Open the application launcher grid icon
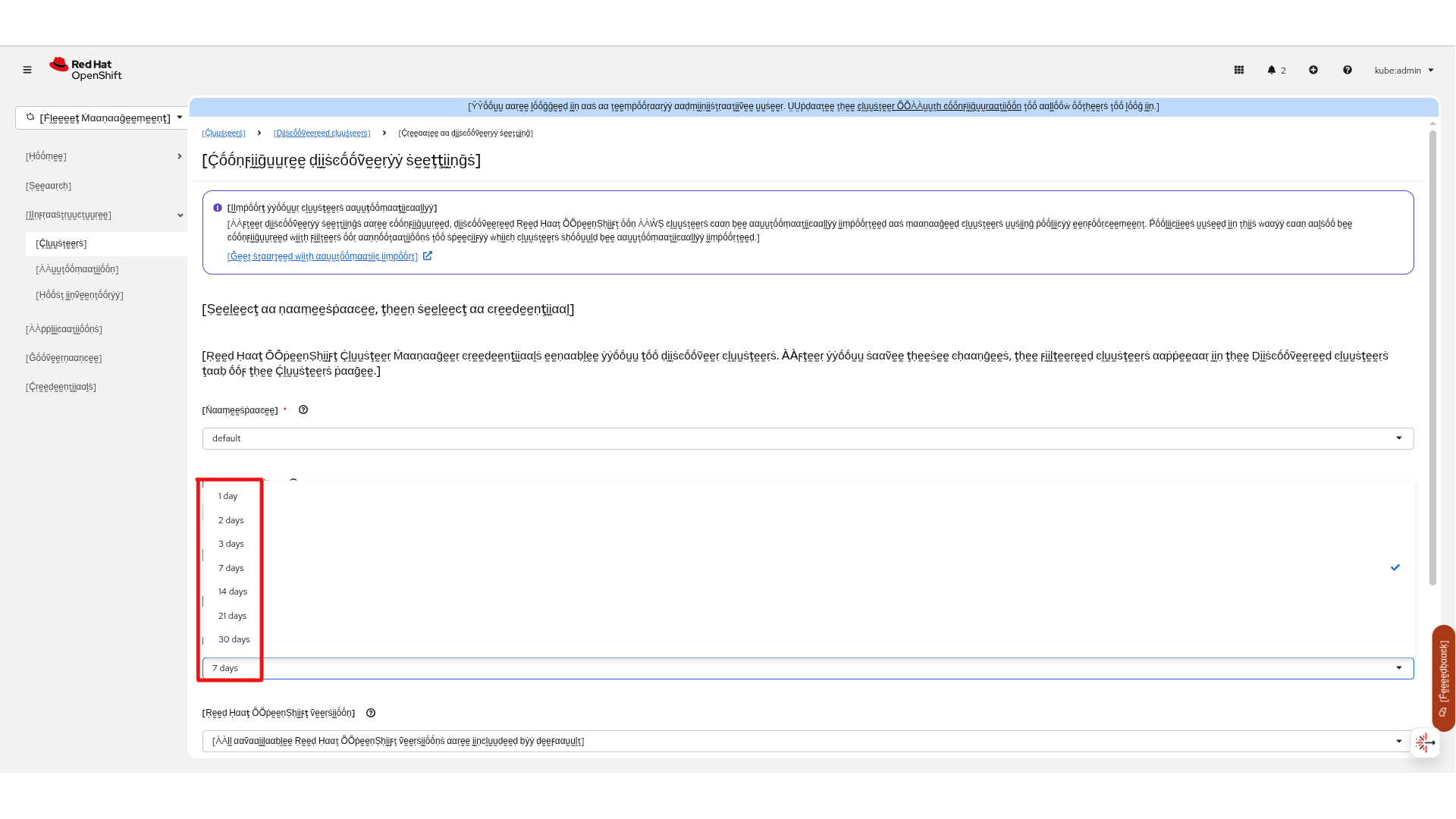Viewport: 1456px width, 819px height. (1239, 70)
